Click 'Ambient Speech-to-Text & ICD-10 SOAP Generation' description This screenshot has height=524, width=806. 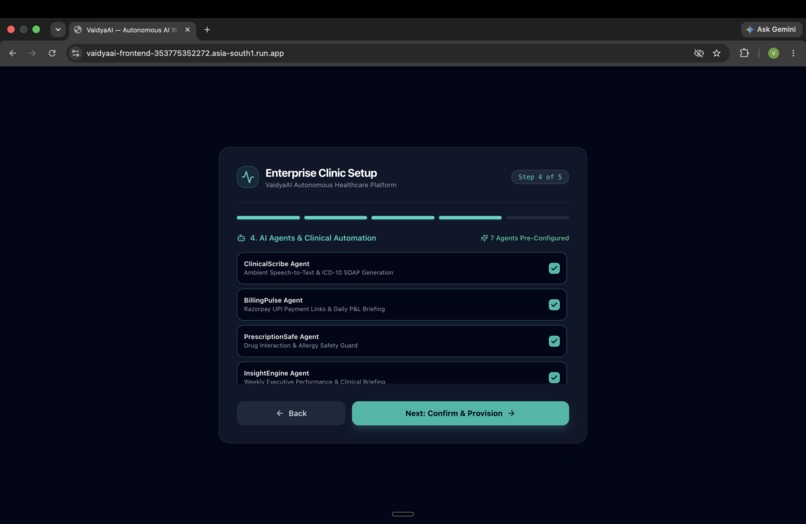pyautogui.click(x=318, y=273)
